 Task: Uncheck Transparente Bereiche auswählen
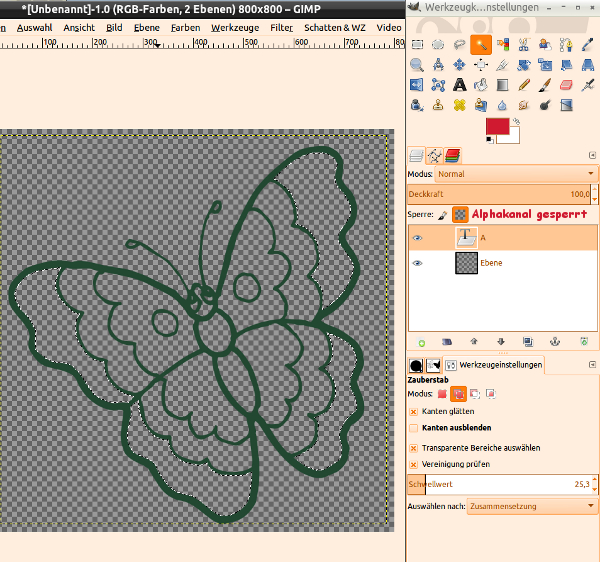[x=414, y=448]
